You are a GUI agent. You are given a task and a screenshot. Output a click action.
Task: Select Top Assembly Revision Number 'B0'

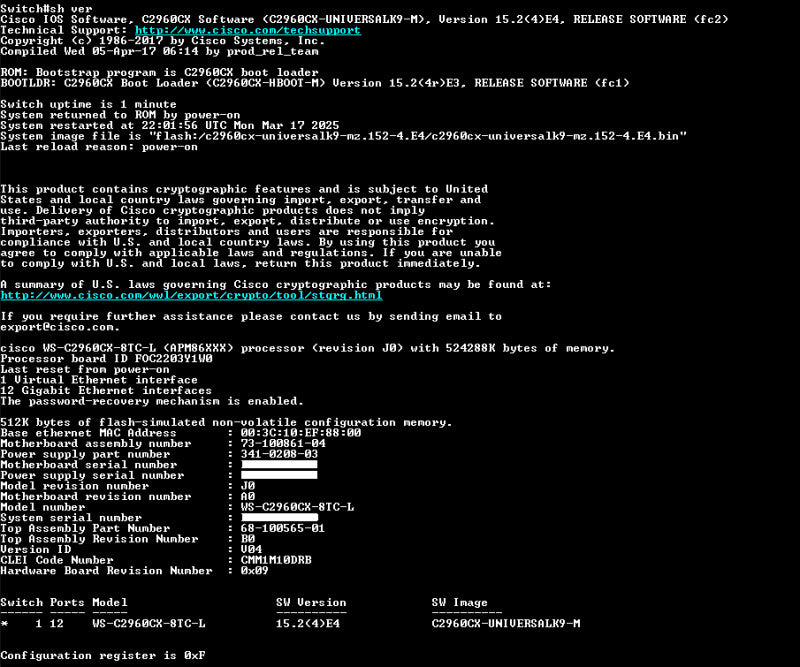[x=248, y=539]
